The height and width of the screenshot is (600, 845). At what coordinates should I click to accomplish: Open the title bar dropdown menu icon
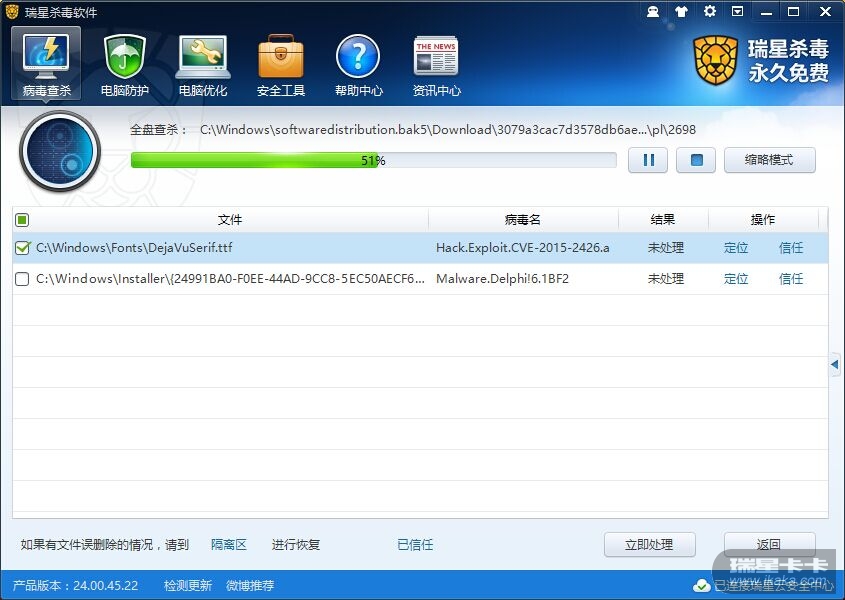point(738,11)
